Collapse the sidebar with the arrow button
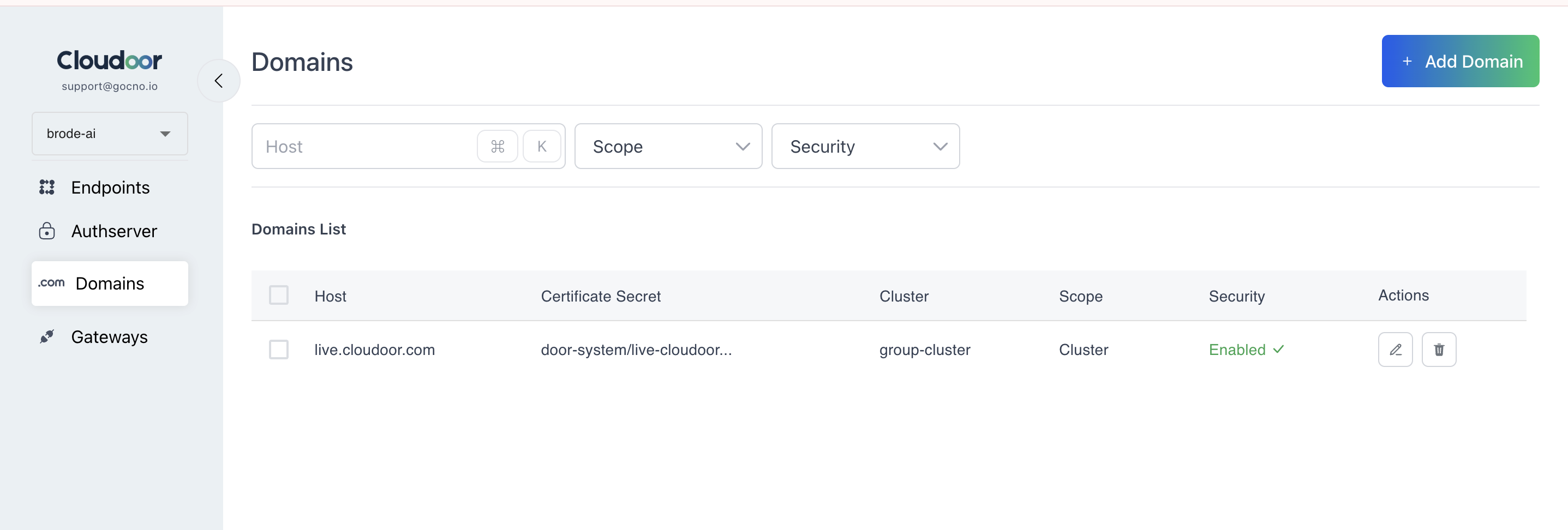 pos(219,80)
